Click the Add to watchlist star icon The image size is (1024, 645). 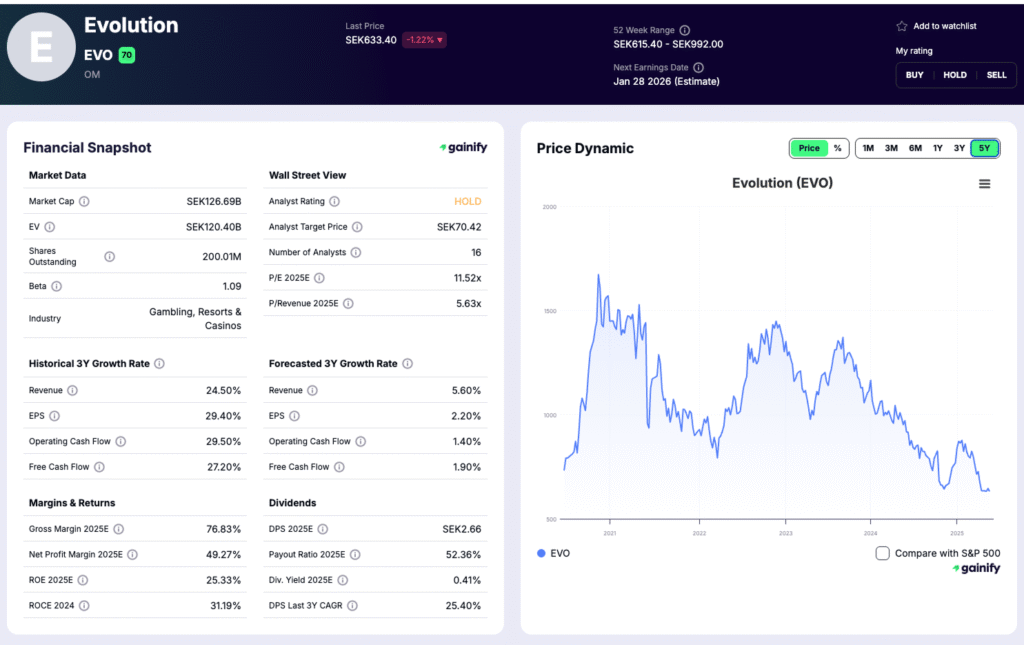[x=901, y=26]
